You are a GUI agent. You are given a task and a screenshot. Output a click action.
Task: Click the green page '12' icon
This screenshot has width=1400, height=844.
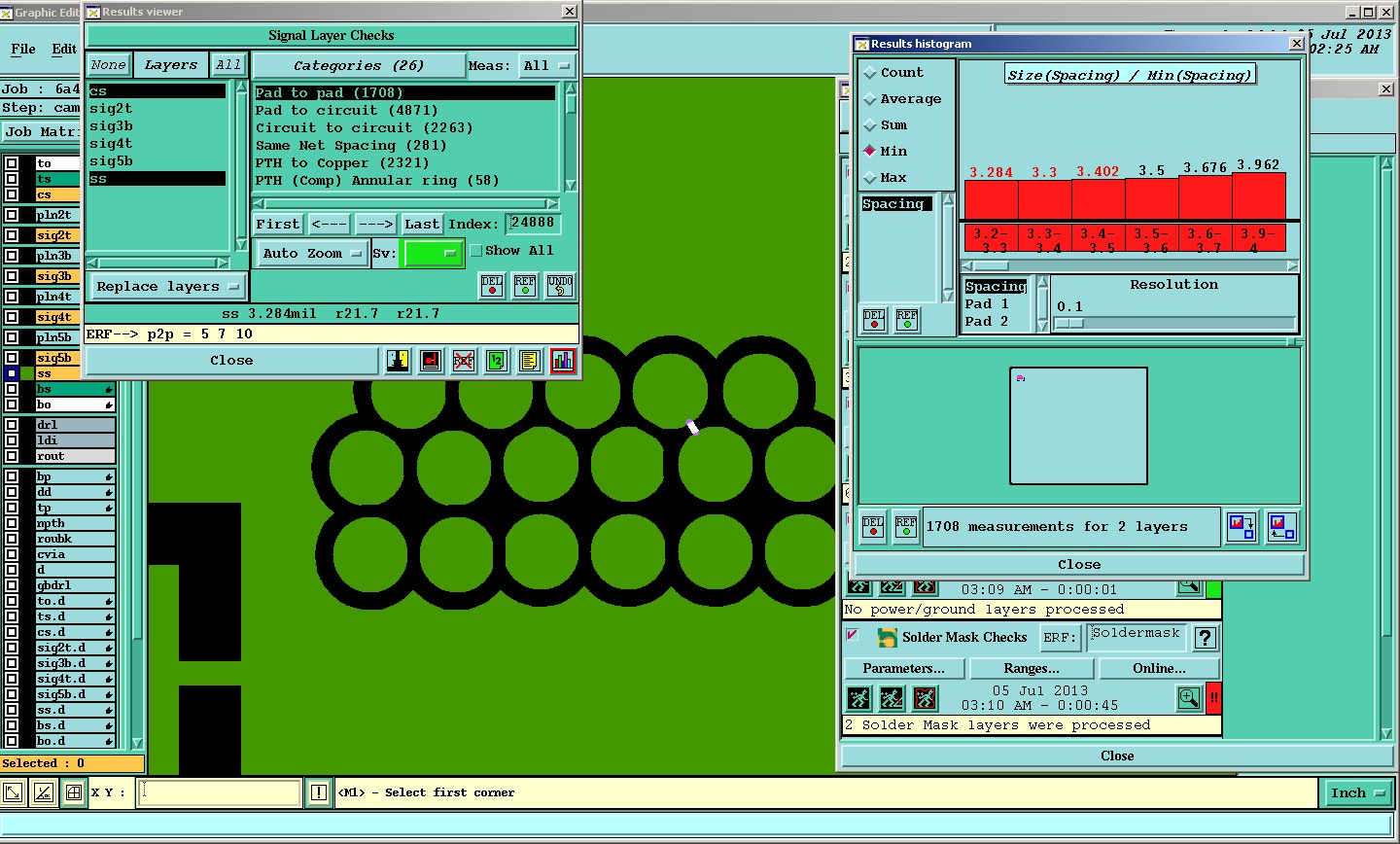497,361
